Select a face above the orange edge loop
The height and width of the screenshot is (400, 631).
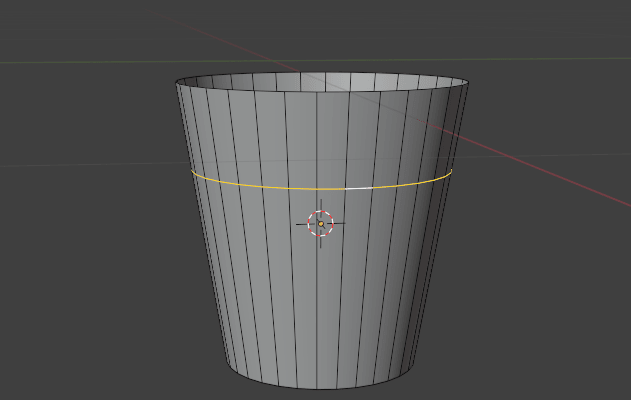click(300, 140)
